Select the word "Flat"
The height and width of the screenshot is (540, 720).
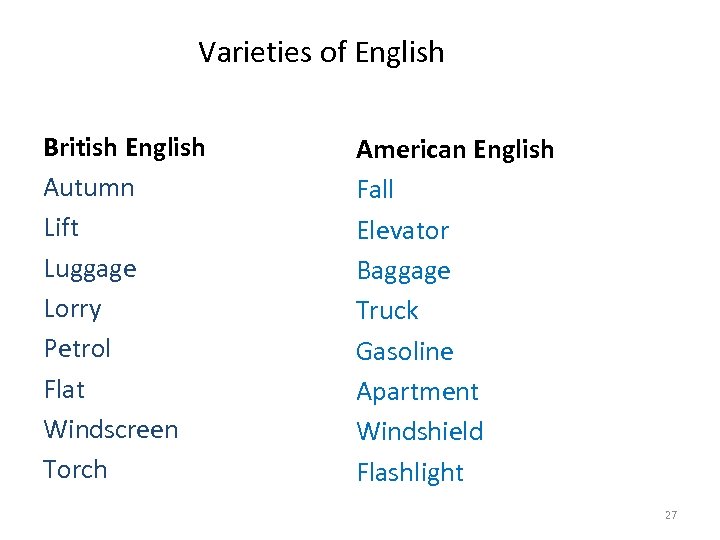(x=64, y=389)
